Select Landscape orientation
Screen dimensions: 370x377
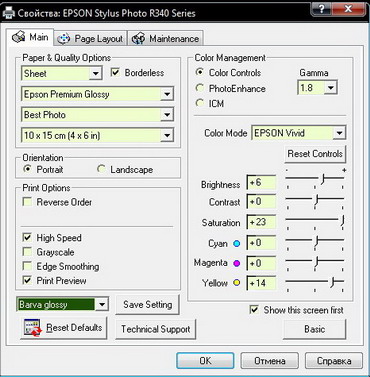101,169
